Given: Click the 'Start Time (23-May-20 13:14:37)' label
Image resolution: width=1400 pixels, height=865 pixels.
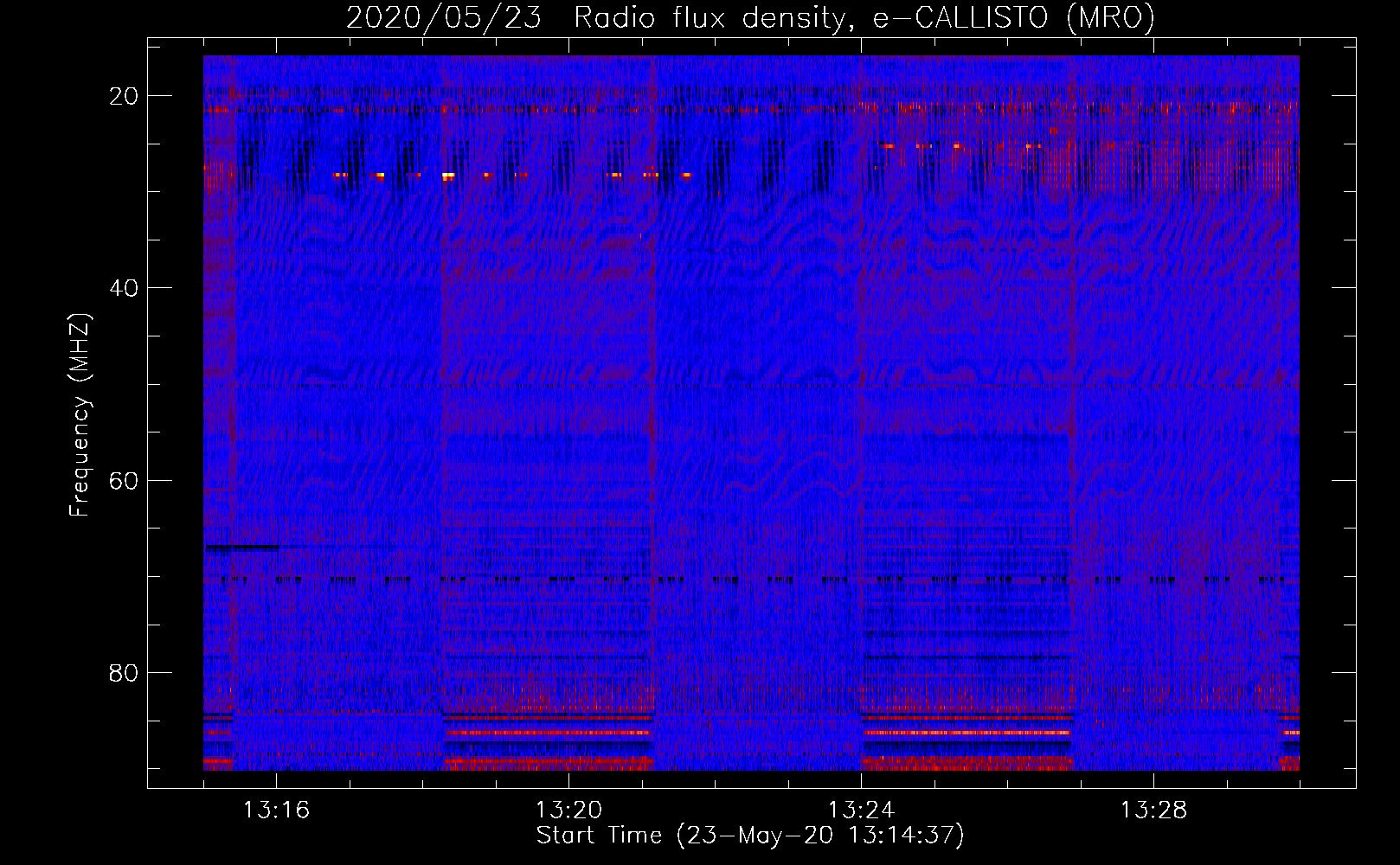Looking at the screenshot, I should tap(750, 836).
